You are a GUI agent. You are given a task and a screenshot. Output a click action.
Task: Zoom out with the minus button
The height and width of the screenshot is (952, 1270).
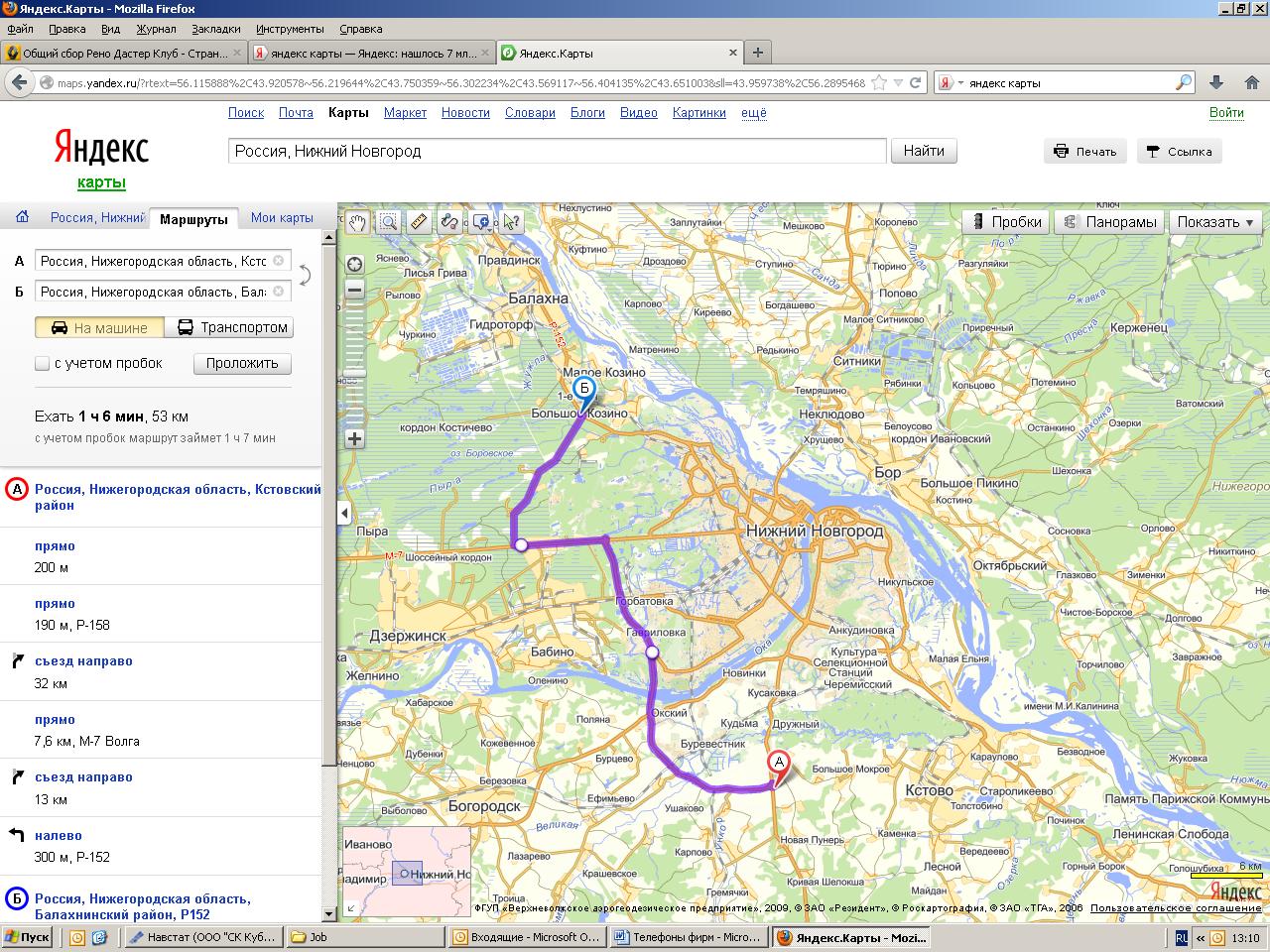[354, 291]
